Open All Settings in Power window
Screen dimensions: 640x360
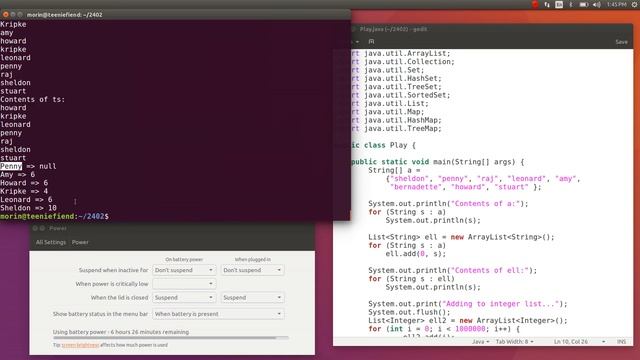(x=51, y=242)
